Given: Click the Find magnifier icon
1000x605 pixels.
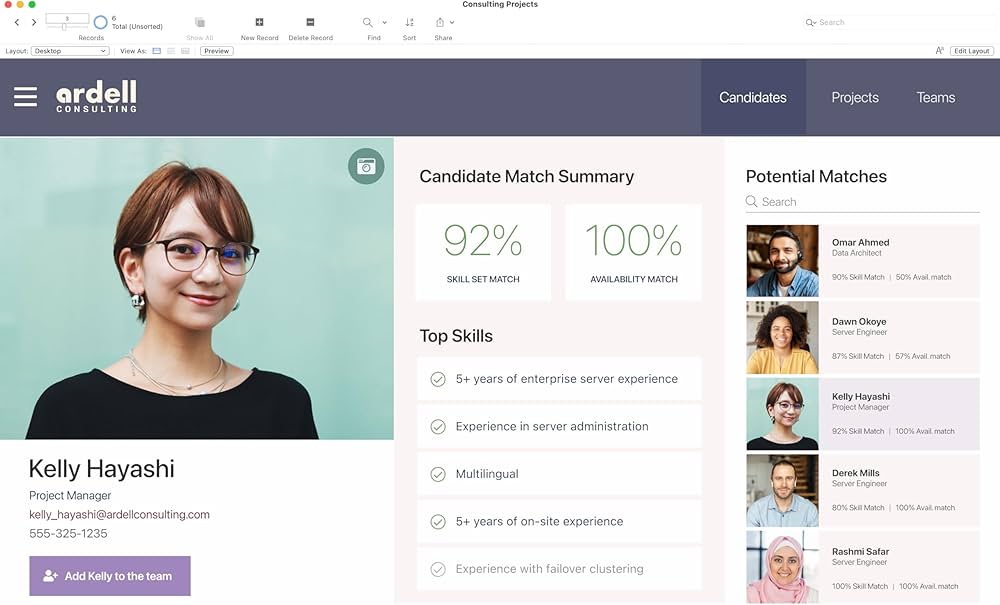Looking at the screenshot, I should pyautogui.click(x=368, y=22).
